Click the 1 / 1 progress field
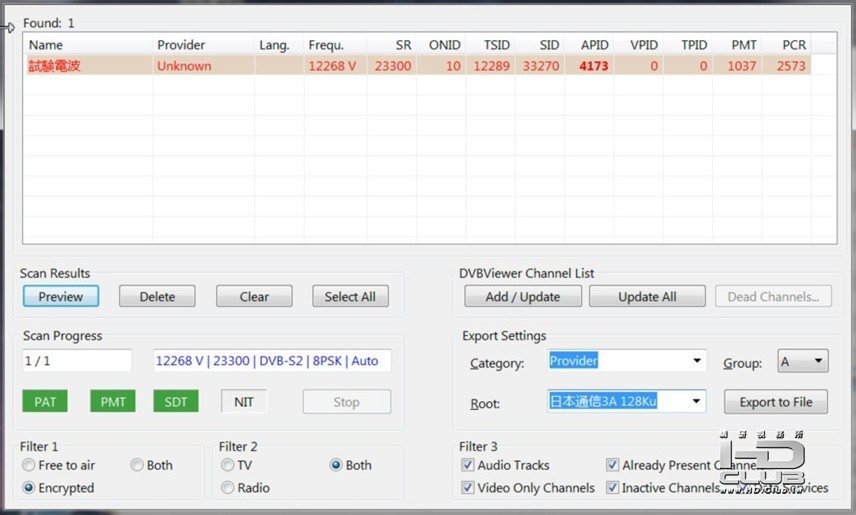This screenshot has height=515, width=856. tap(77, 360)
